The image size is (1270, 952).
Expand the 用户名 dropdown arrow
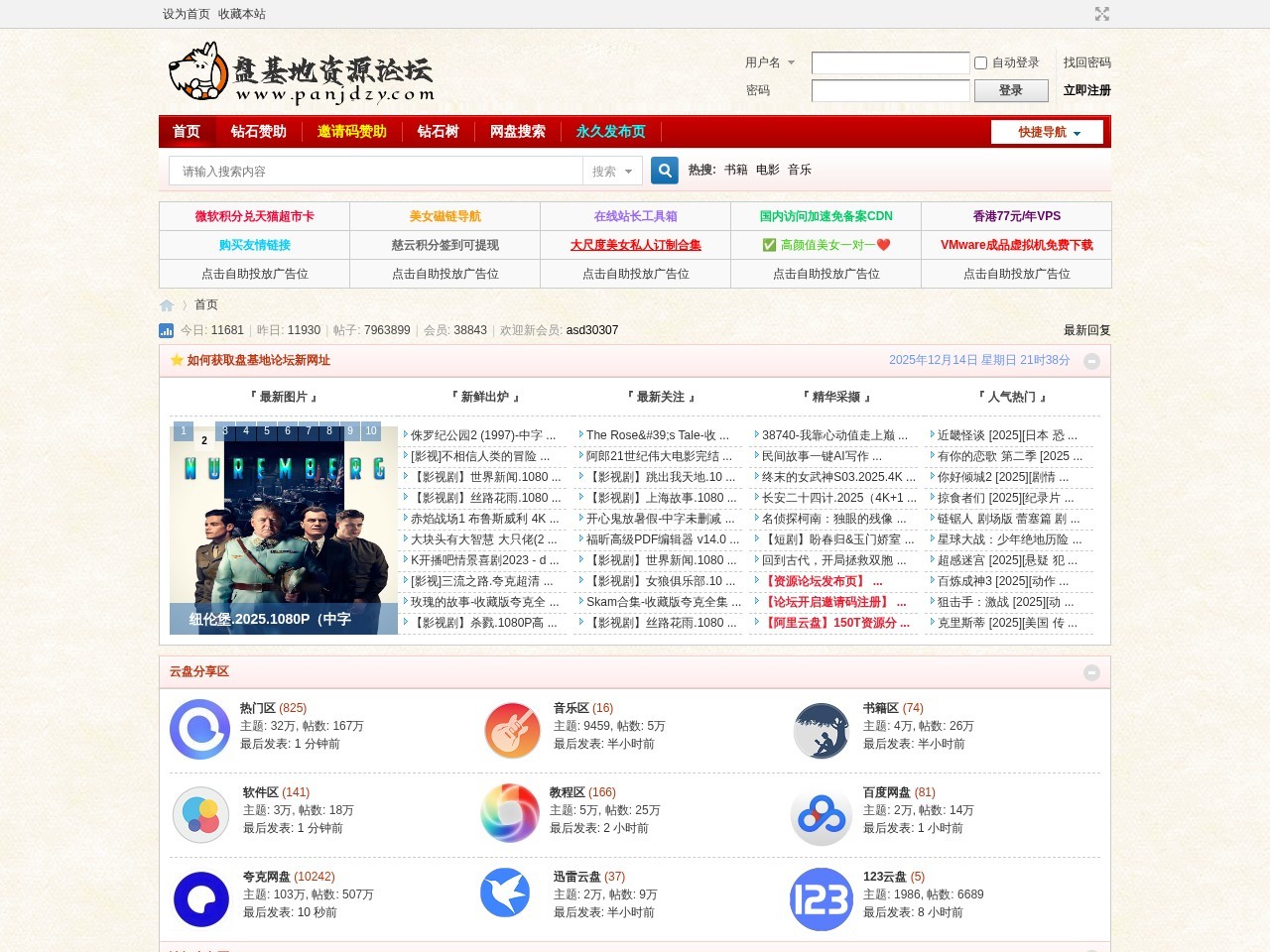[791, 62]
